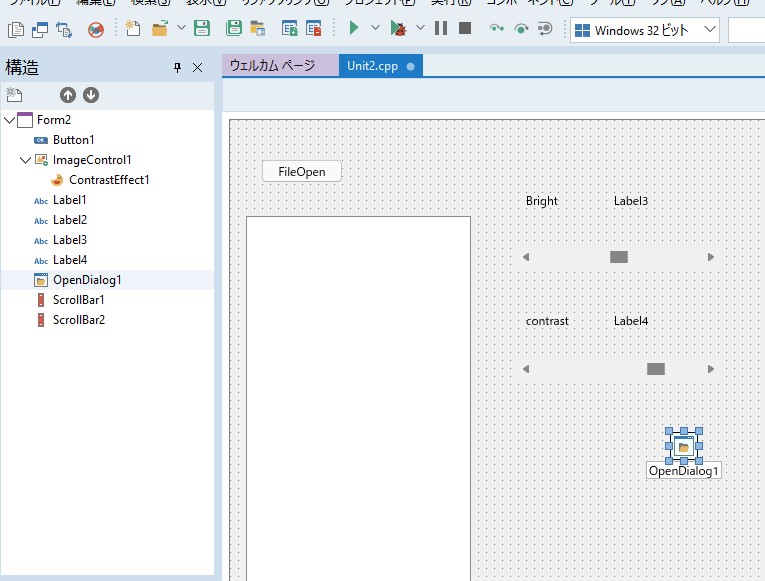The image size is (765, 581).
Task: Click the Stop square icon in toolbar
Action: point(465,29)
